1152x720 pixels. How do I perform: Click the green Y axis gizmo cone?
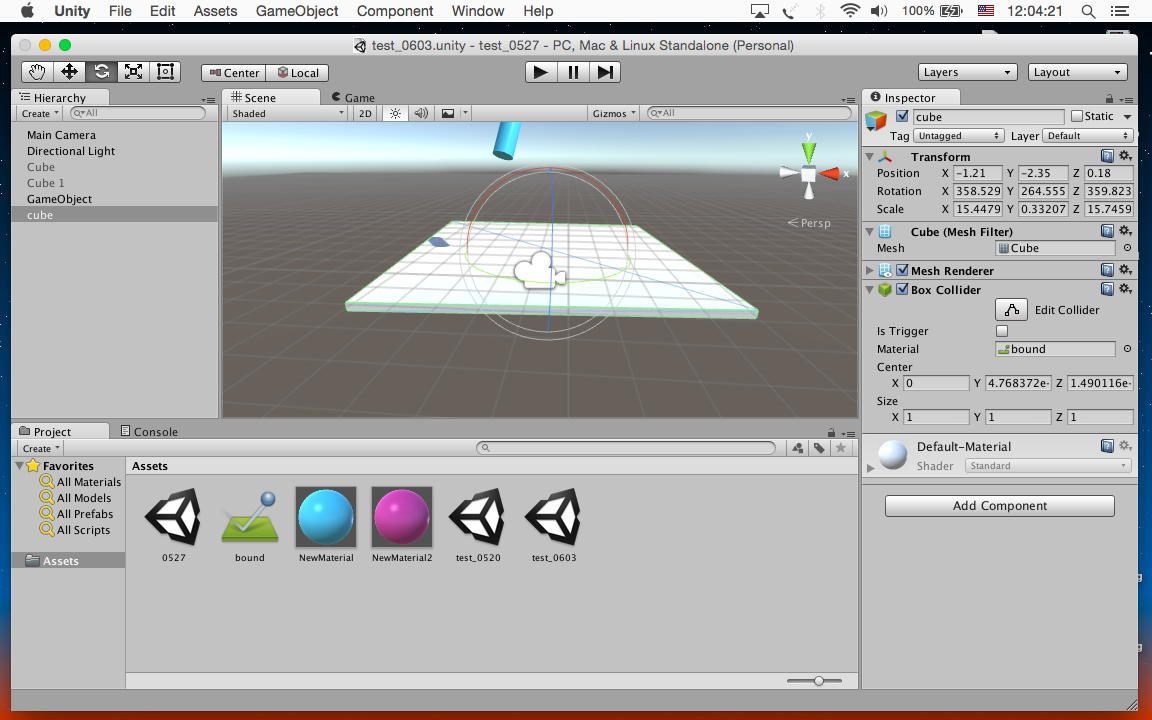[809, 152]
